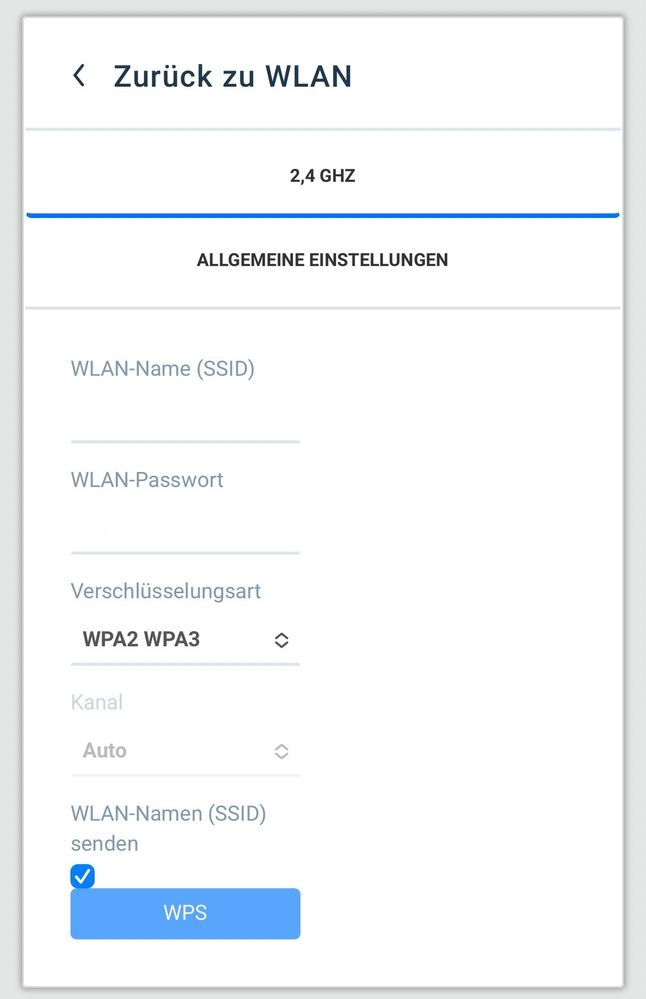Click the 'WLAN-Passwort' field label
The width and height of the screenshot is (646, 999).
pyautogui.click(x=147, y=480)
